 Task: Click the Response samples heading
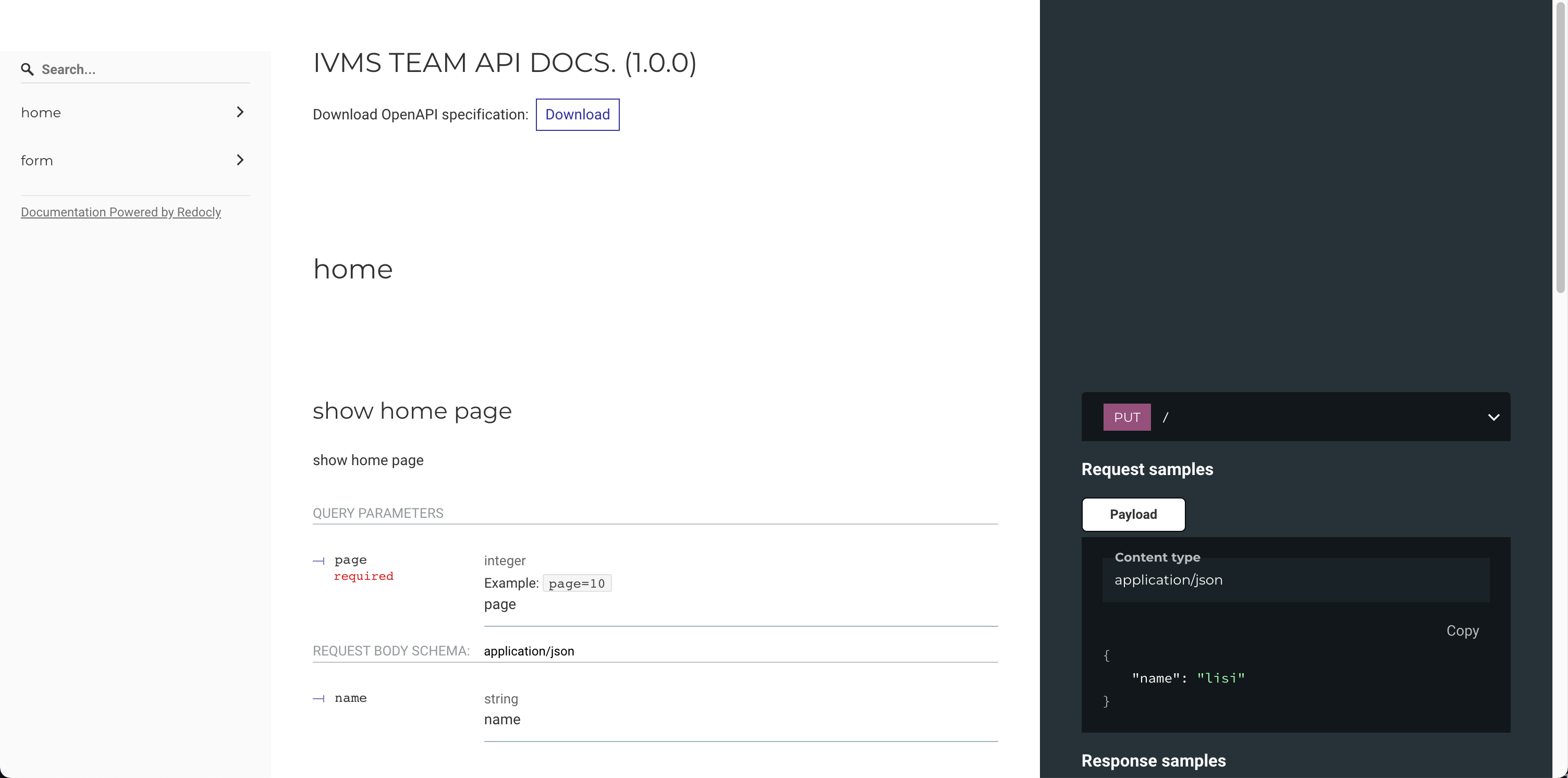pyautogui.click(x=1153, y=760)
